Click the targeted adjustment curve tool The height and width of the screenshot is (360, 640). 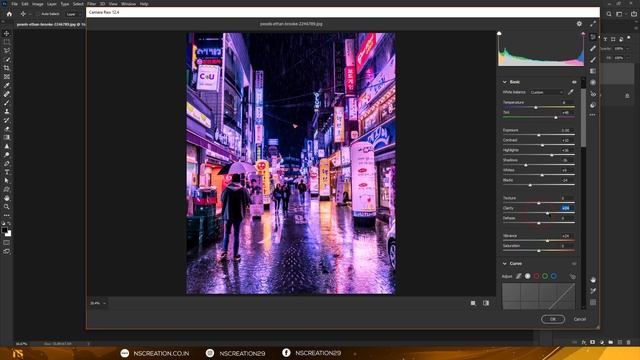[572, 277]
